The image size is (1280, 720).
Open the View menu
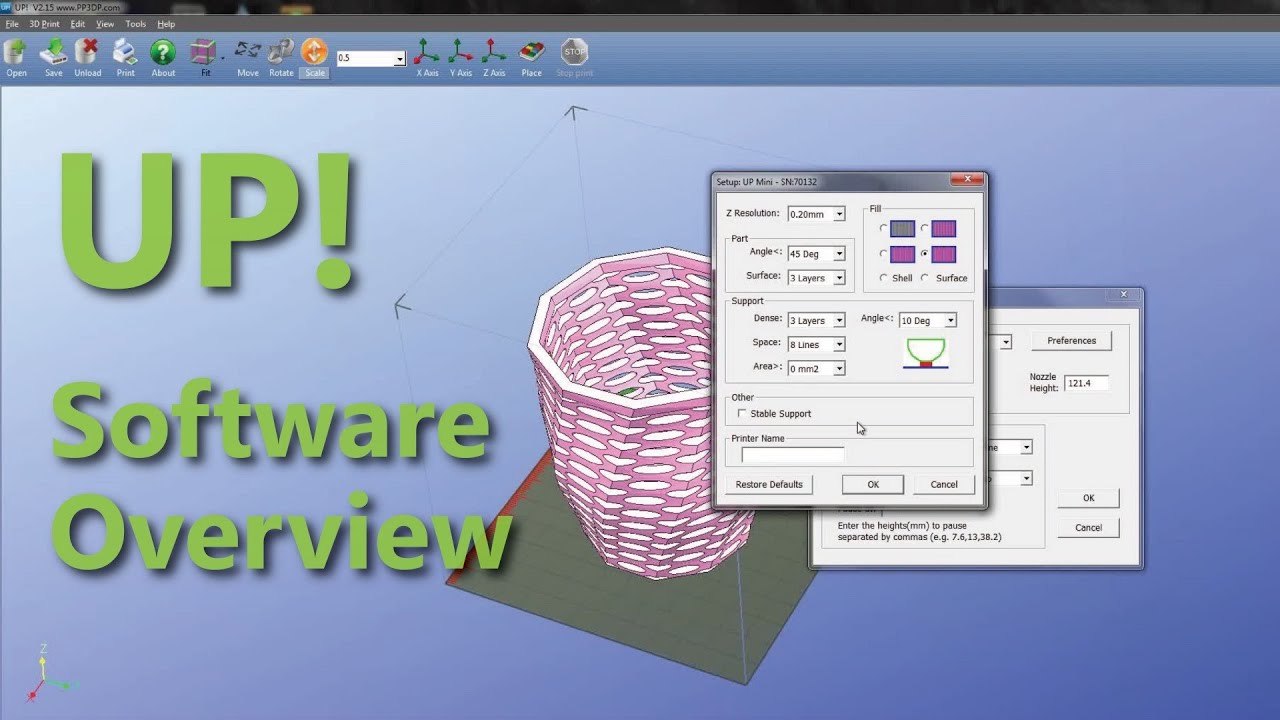105,24
